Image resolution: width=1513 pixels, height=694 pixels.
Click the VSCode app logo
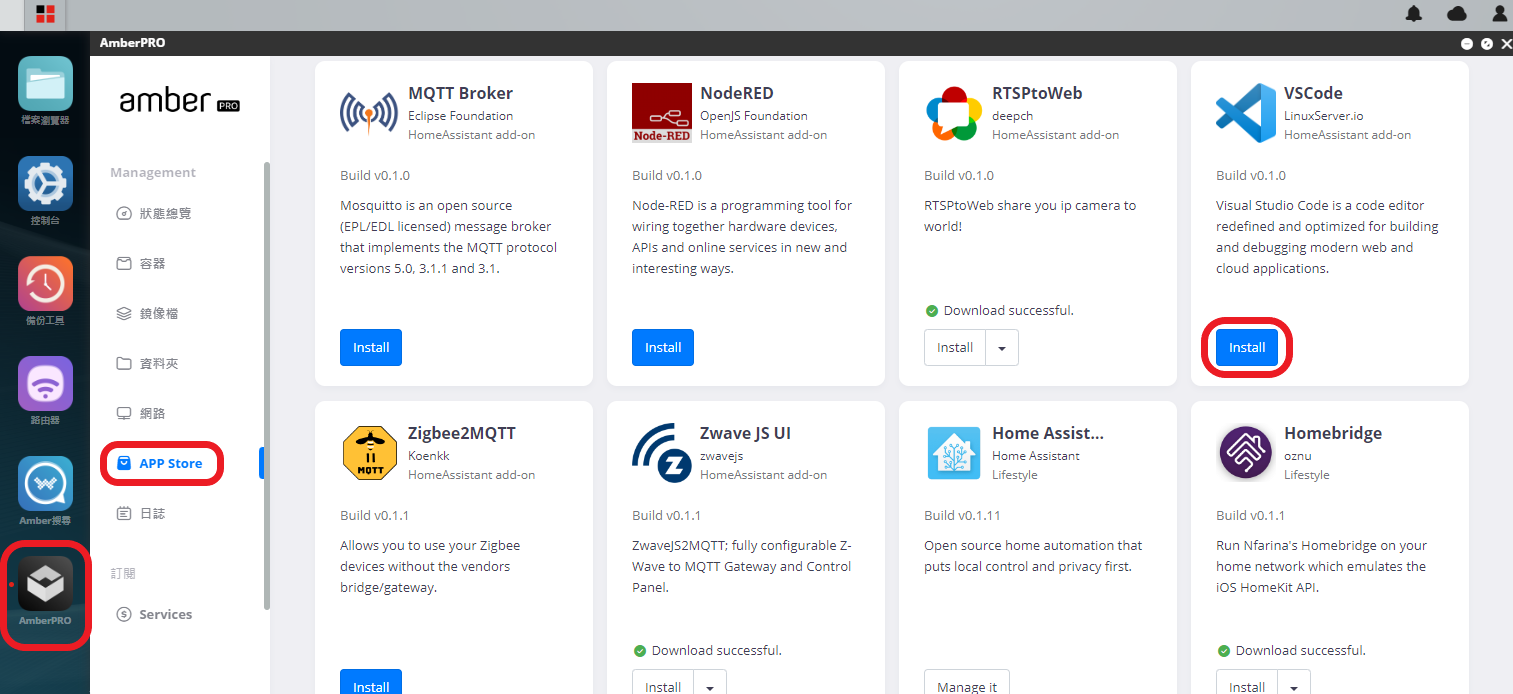[x=1245, y=113]
